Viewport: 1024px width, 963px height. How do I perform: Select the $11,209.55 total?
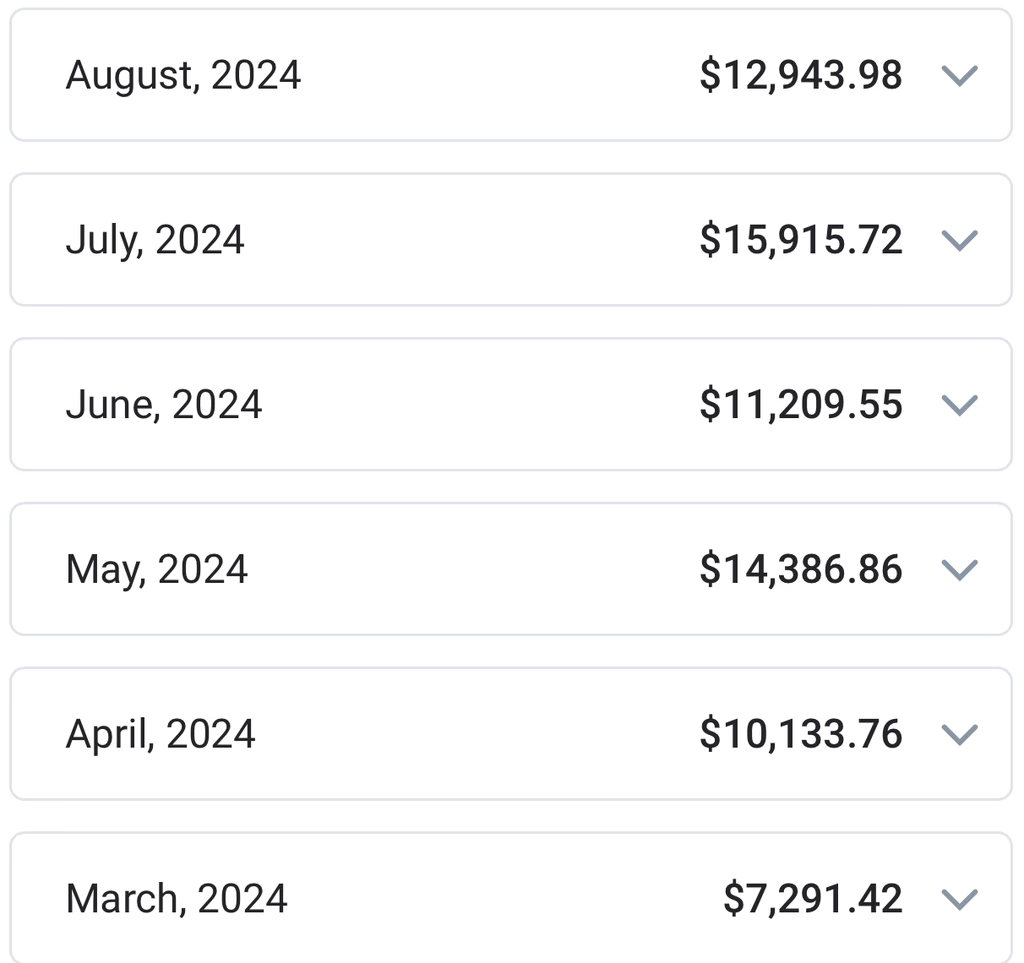tap(801, 405)
